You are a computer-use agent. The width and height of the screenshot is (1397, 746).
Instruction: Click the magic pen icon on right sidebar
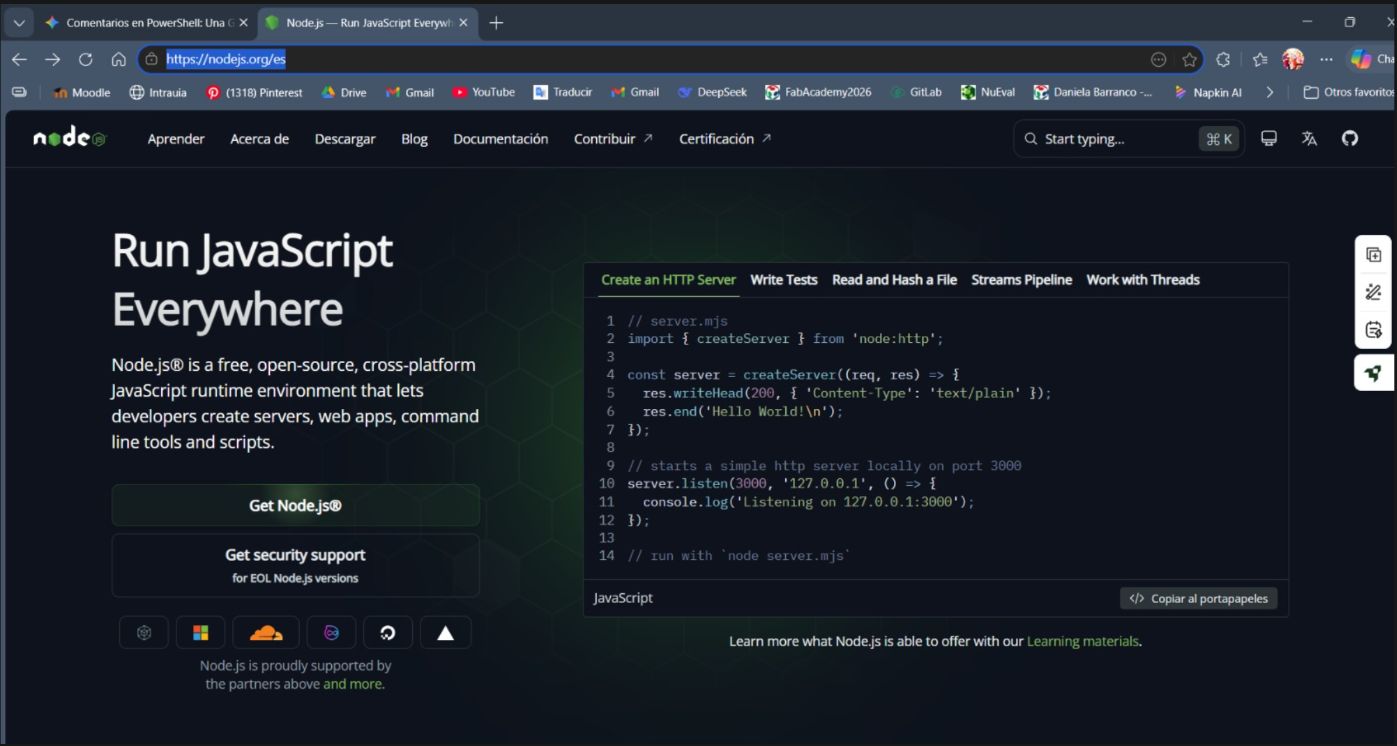[x=1373, y=292]
